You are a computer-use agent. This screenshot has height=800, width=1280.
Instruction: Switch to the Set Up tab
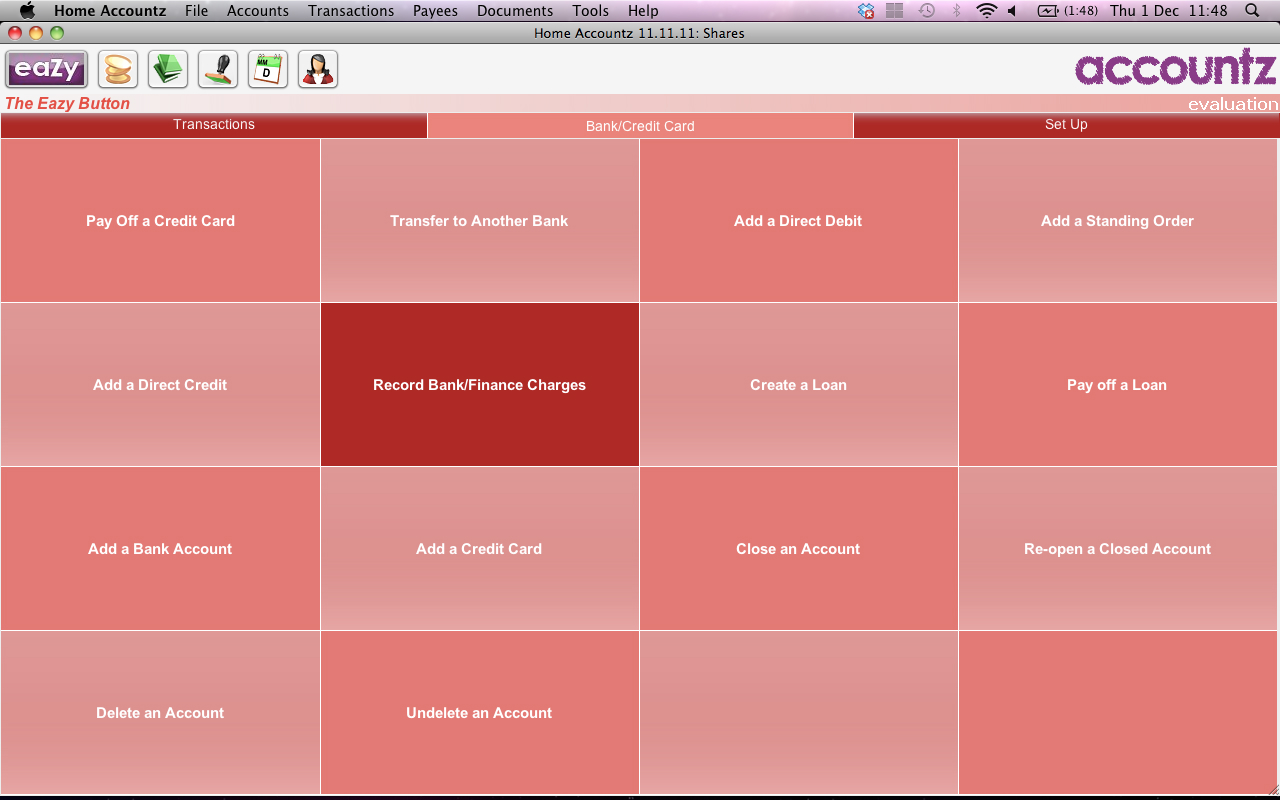[1066, 125]
